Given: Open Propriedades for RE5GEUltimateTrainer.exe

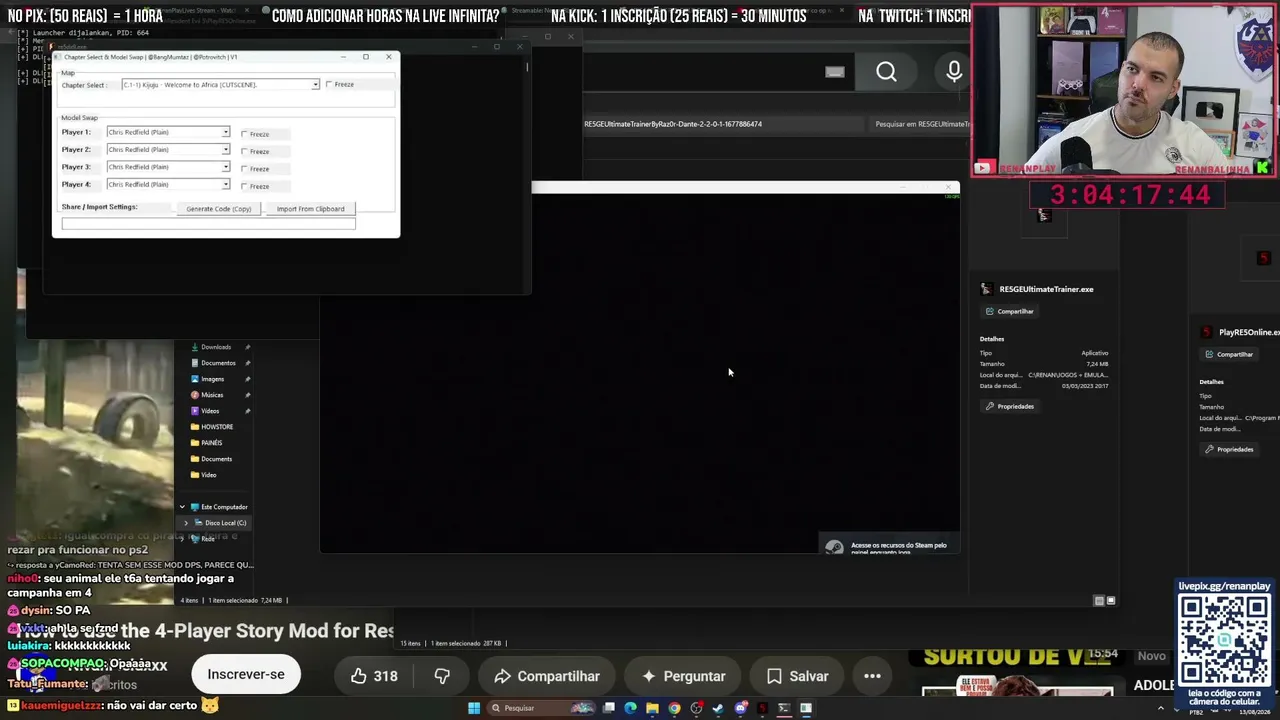Looking at the screenshot, I should 1010,406.
